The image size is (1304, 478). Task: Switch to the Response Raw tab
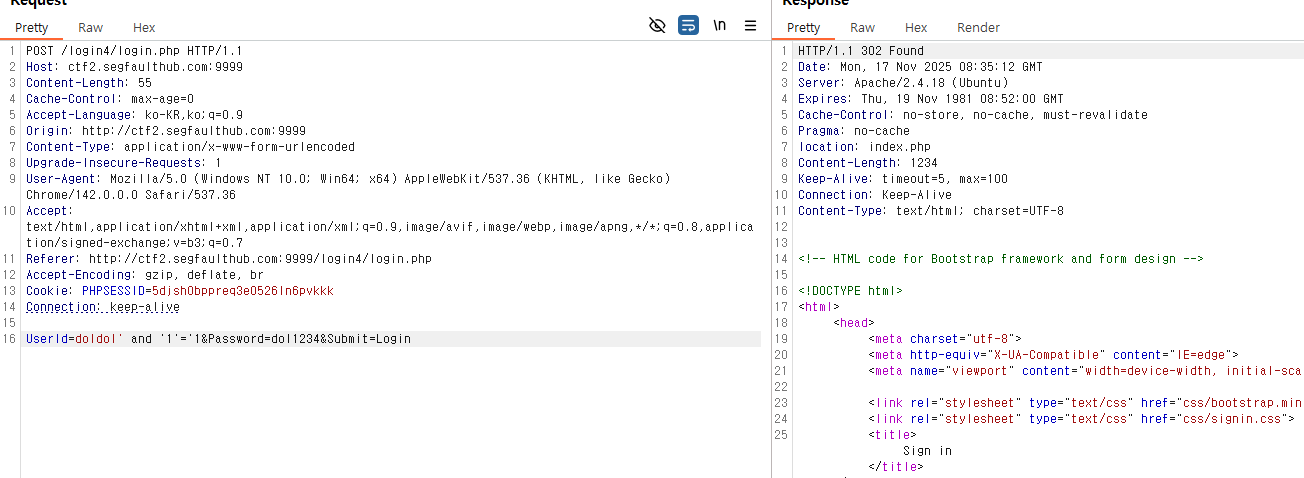pos(862,28)
